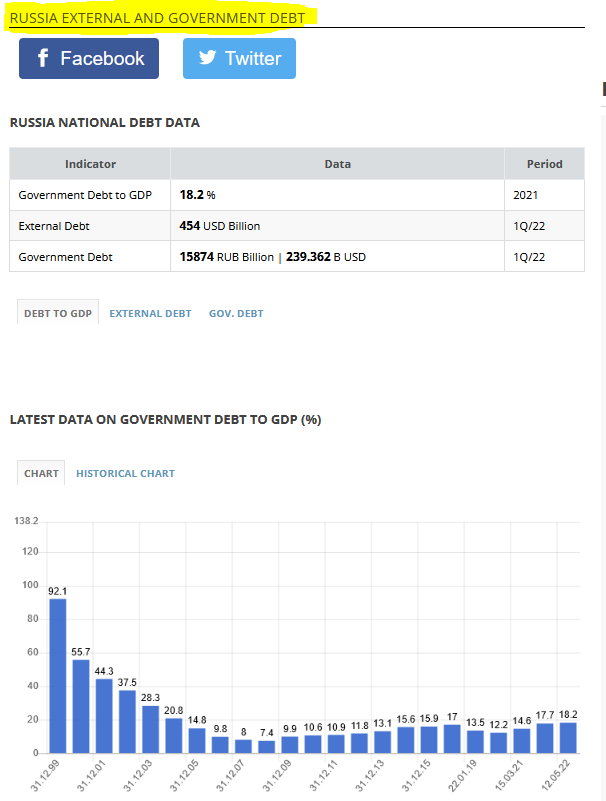The height and width of the screenshot is (801, 606).
Task: Switch to the HISTORICAL CHART tab
Action: pyautogui.click(x=125, y=474)
